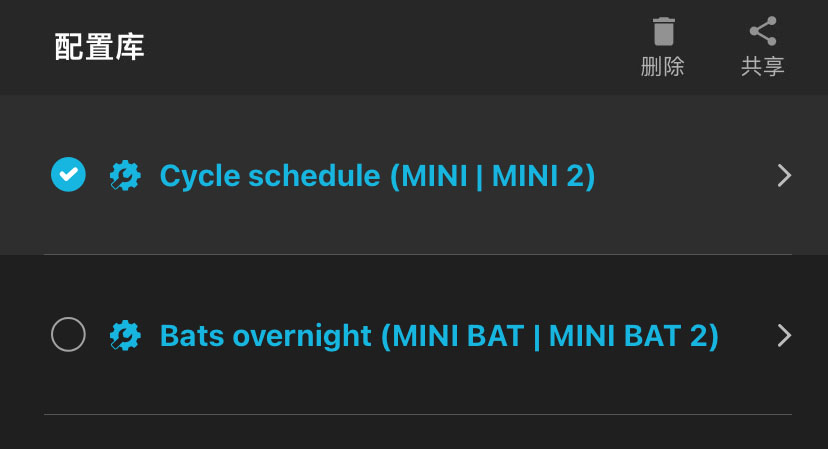The image size is (828, 449).
Task: Open Bats overnight details via right chevron
Action: click(x=784, y=335)
